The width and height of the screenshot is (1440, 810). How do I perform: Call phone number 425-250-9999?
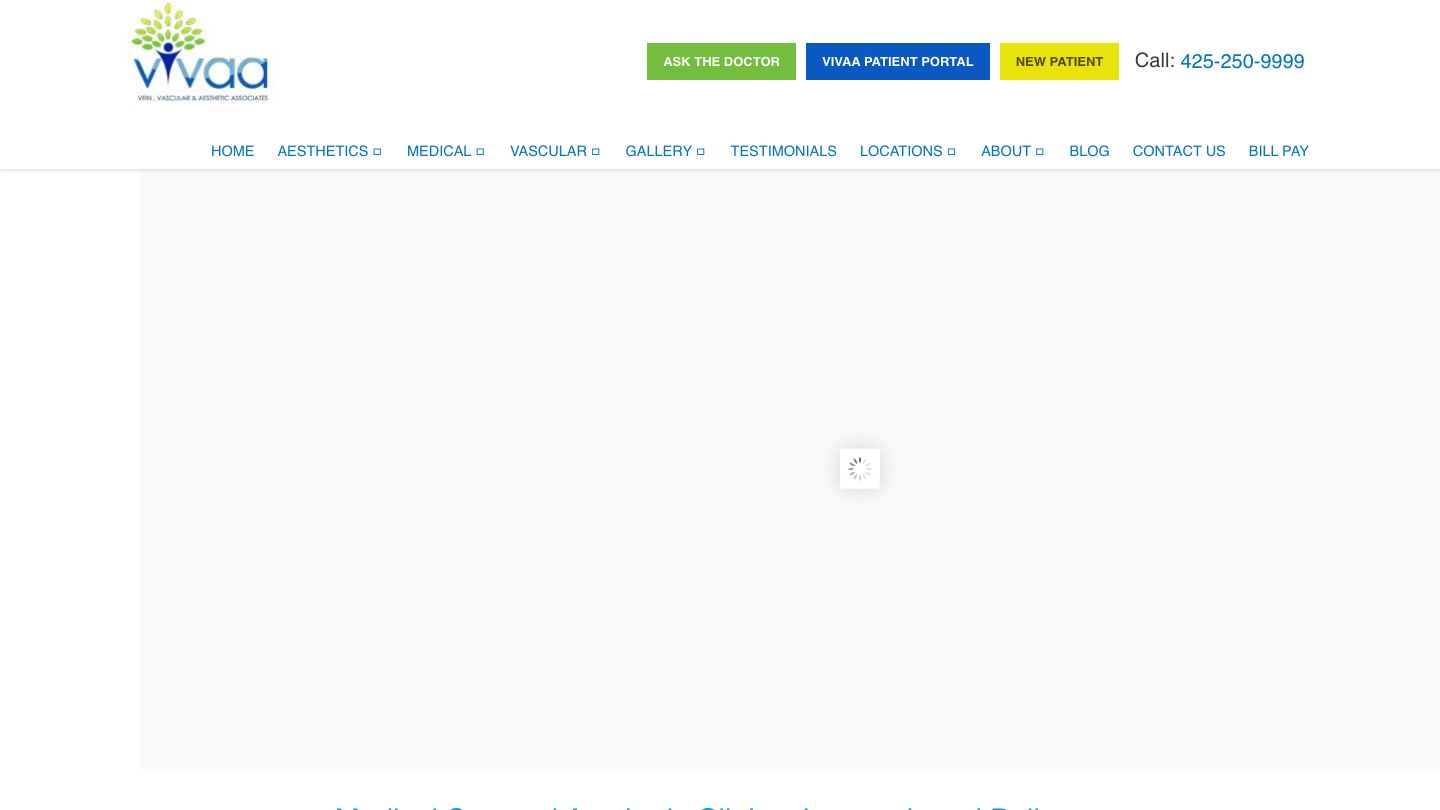click(x=1242, y=61)
